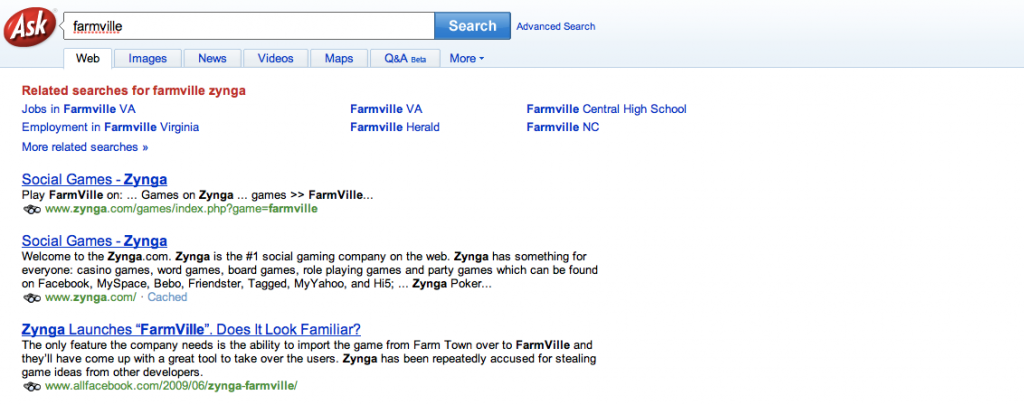Click binoculars icon beside www.zynga.com/ Cached result
Viewport: 1024px width, 405px height.
[32, 298]
